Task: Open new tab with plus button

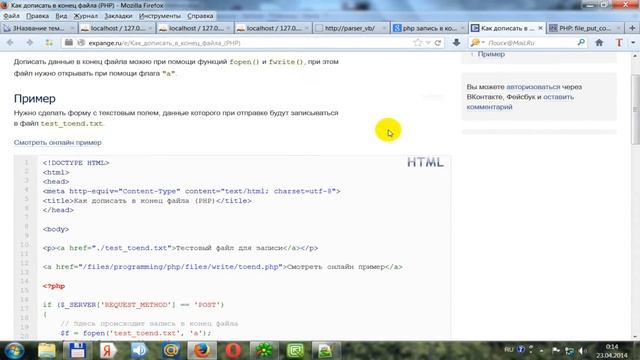Action: coord(633,28)
